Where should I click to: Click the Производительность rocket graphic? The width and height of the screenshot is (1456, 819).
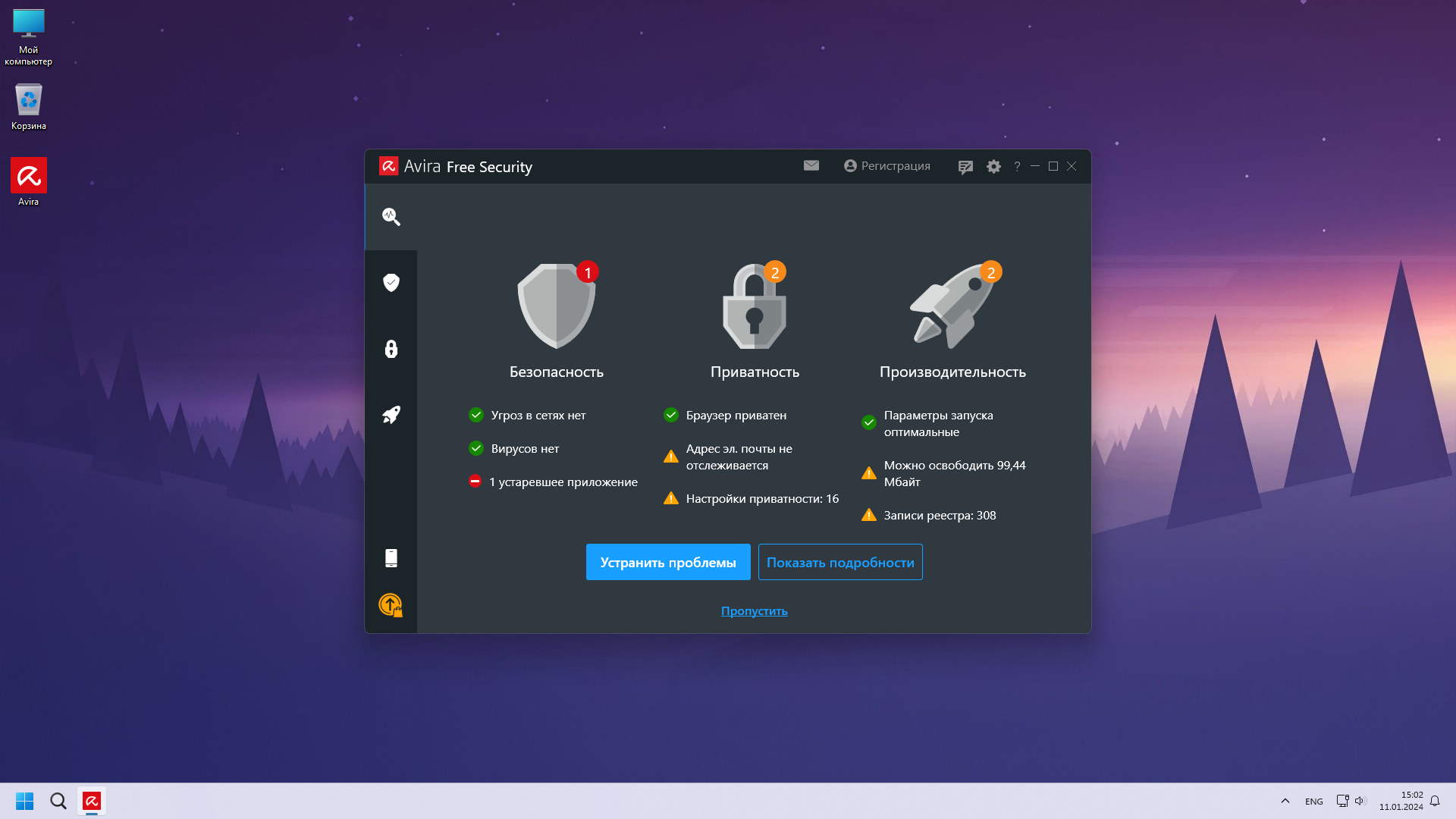[952, 306]
